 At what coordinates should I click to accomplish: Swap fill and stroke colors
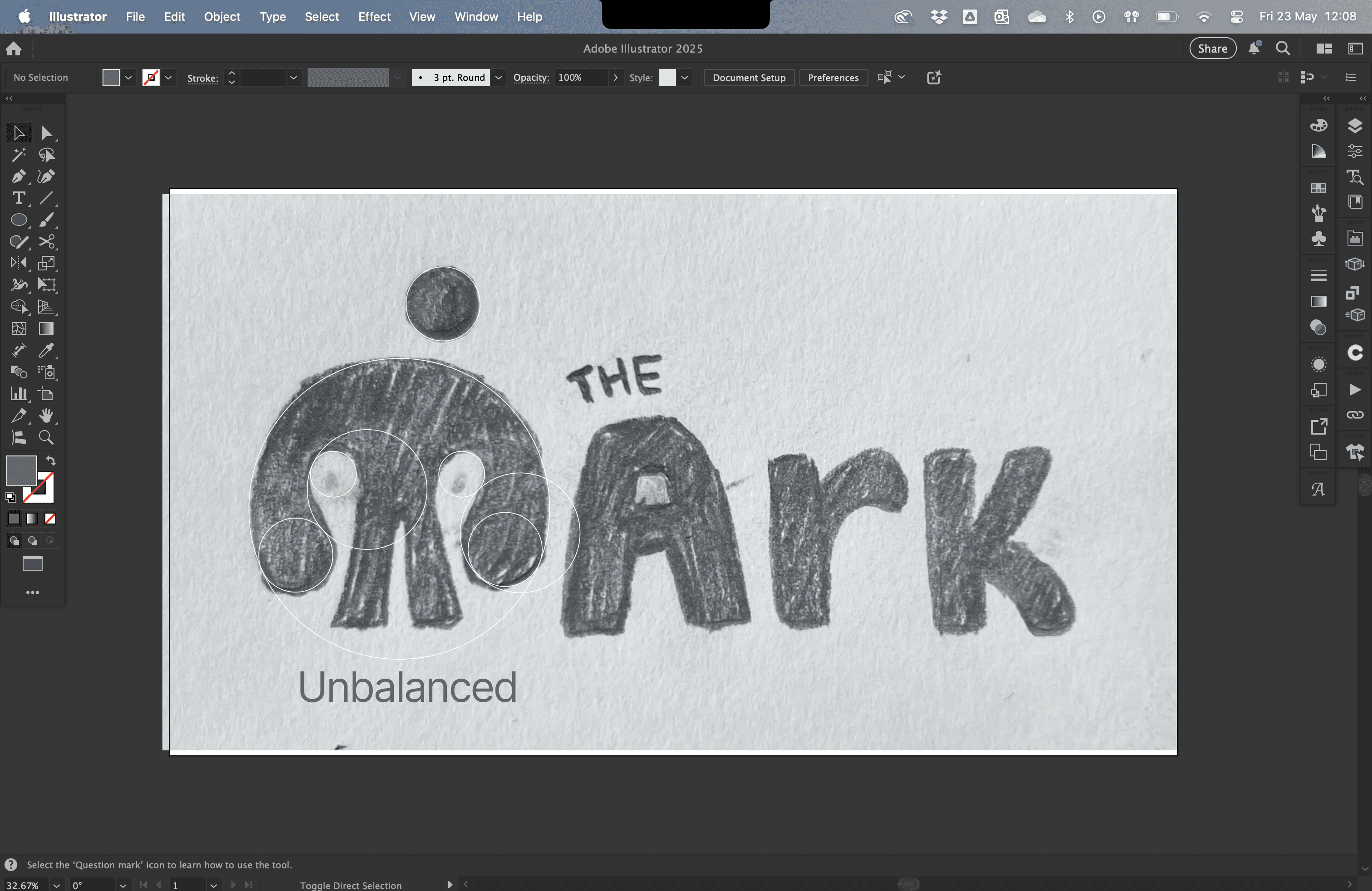(51, 460)
